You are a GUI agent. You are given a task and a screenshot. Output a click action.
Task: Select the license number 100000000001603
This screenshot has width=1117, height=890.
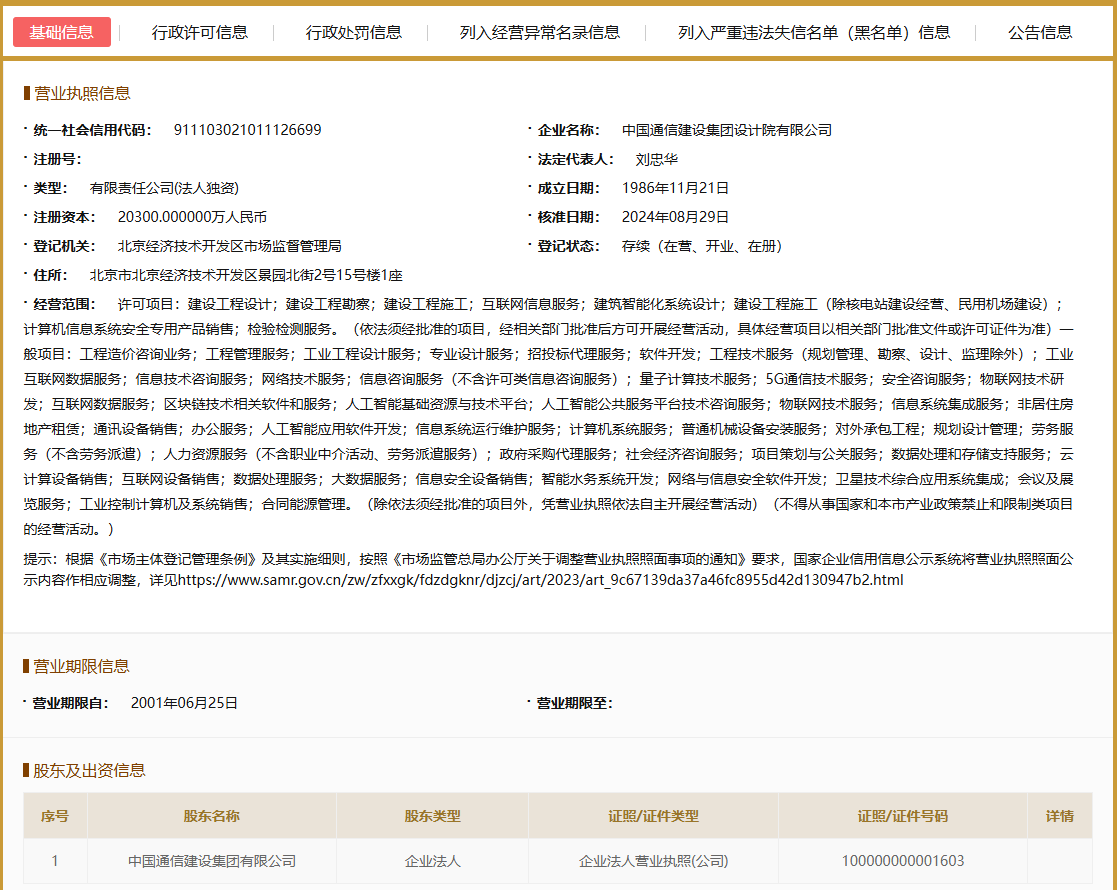click(x=903, y=861)
